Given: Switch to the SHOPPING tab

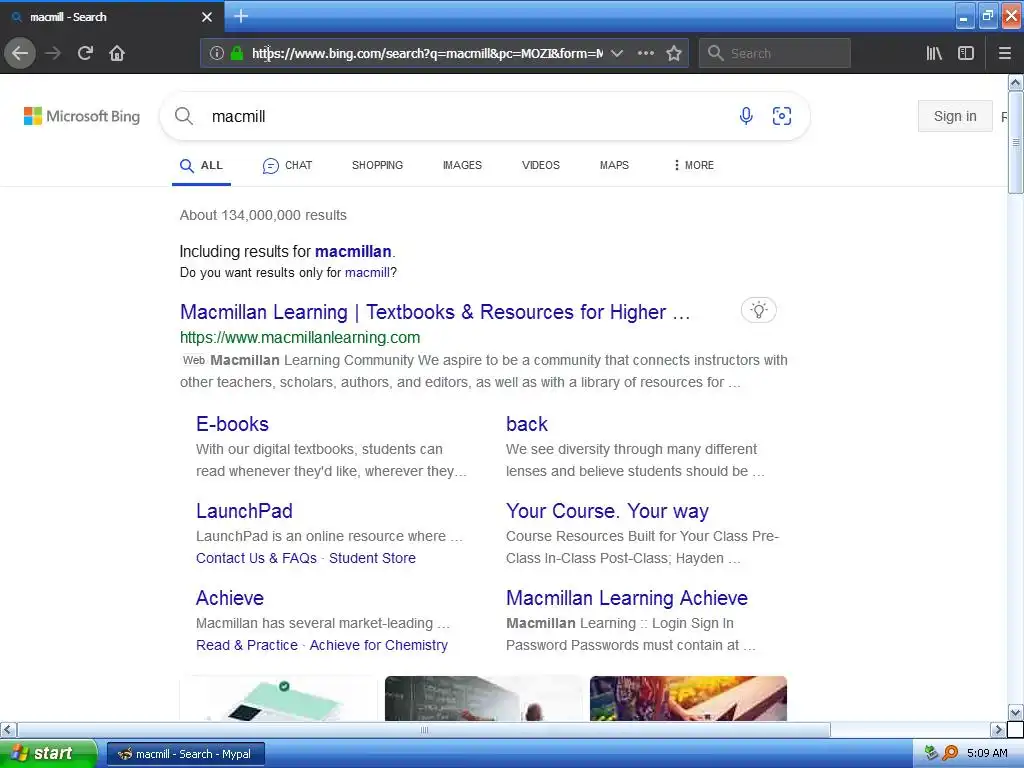Looking at the screenshot, I should click(377, 165).
